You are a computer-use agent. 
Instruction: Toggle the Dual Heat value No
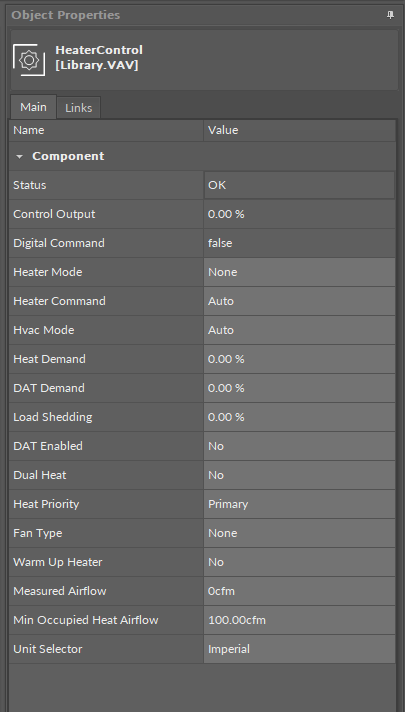click(299, 475)
